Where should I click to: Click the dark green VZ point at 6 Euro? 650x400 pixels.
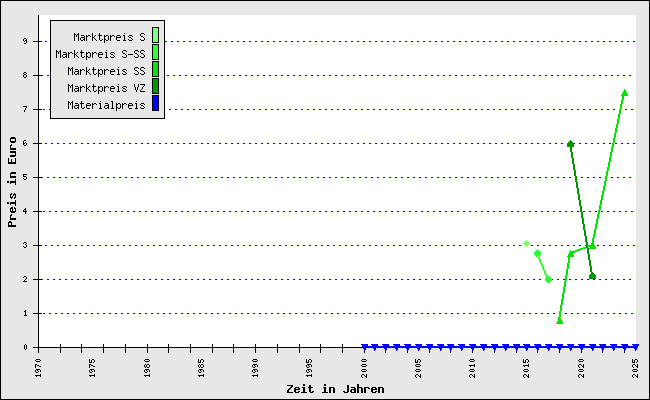pos(570,144)
